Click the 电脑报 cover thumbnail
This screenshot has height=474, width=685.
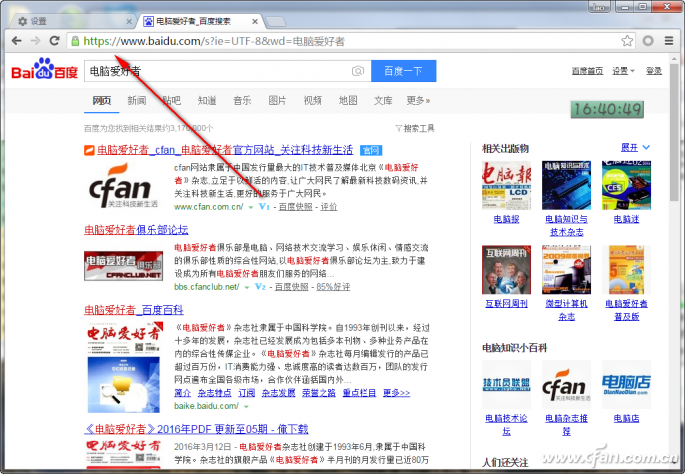point(506,185)
